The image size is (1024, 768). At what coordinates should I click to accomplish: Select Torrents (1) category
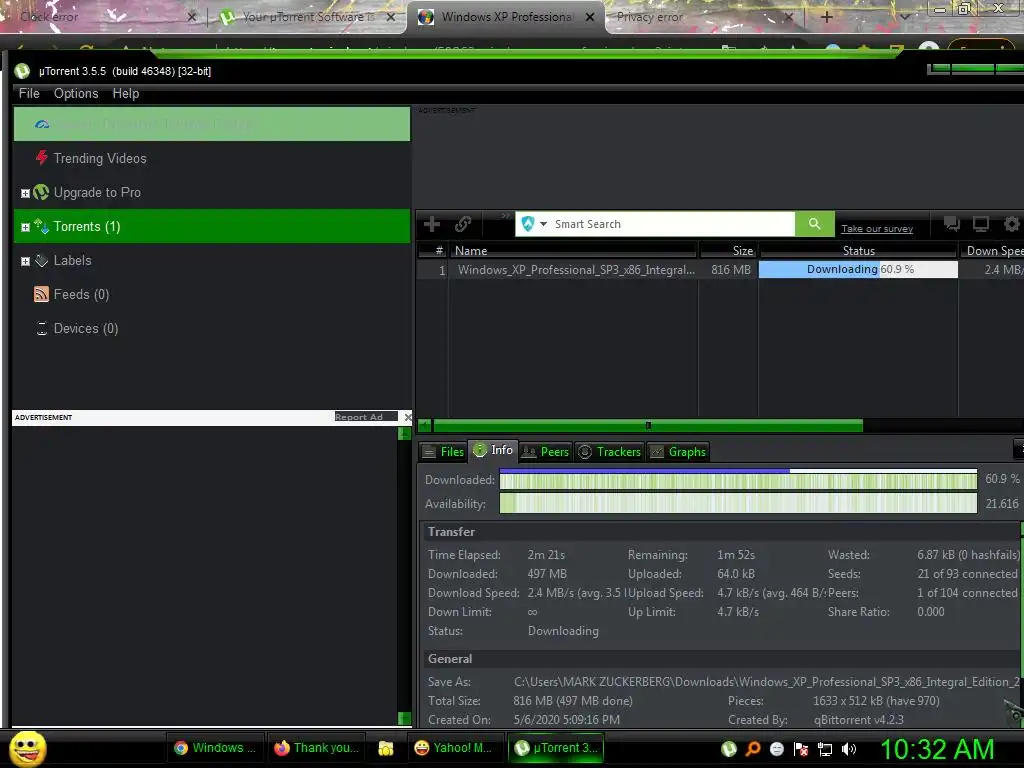212,227
